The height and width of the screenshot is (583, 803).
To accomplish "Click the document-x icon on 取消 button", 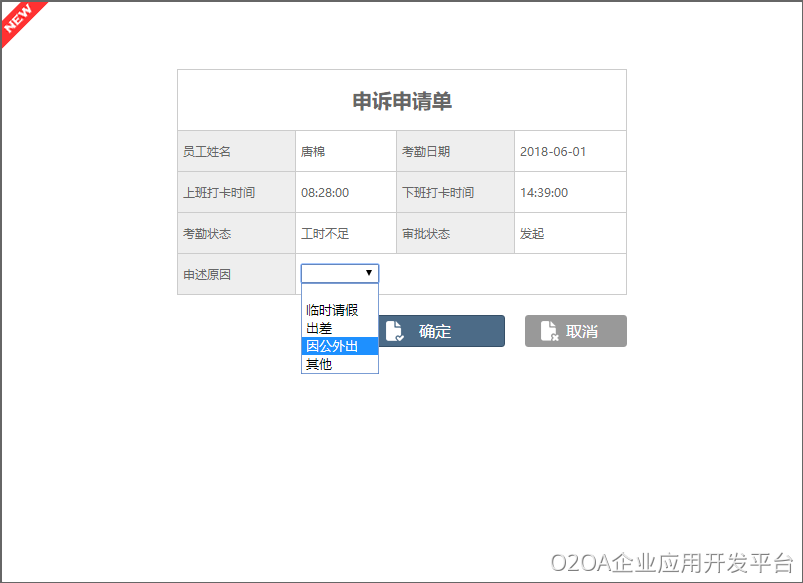I will click(x=549, y=331).
